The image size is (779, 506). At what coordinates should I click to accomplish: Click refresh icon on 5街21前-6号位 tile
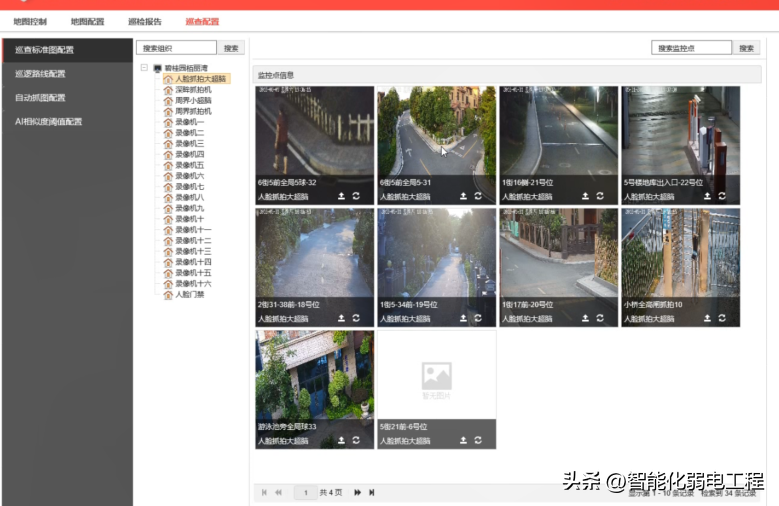pos(478,440)
